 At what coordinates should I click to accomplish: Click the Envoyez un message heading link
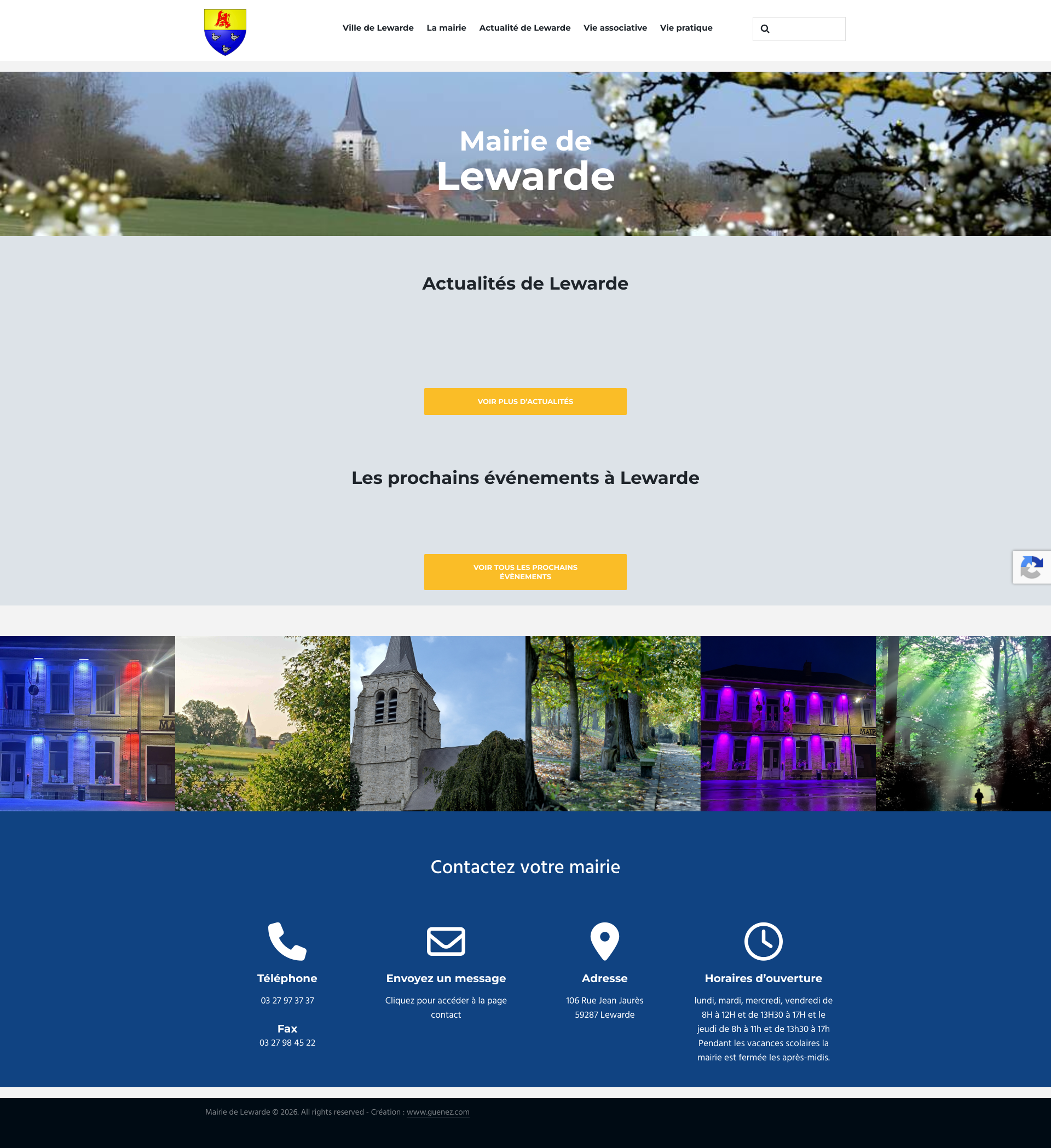[x=446, y=978]
